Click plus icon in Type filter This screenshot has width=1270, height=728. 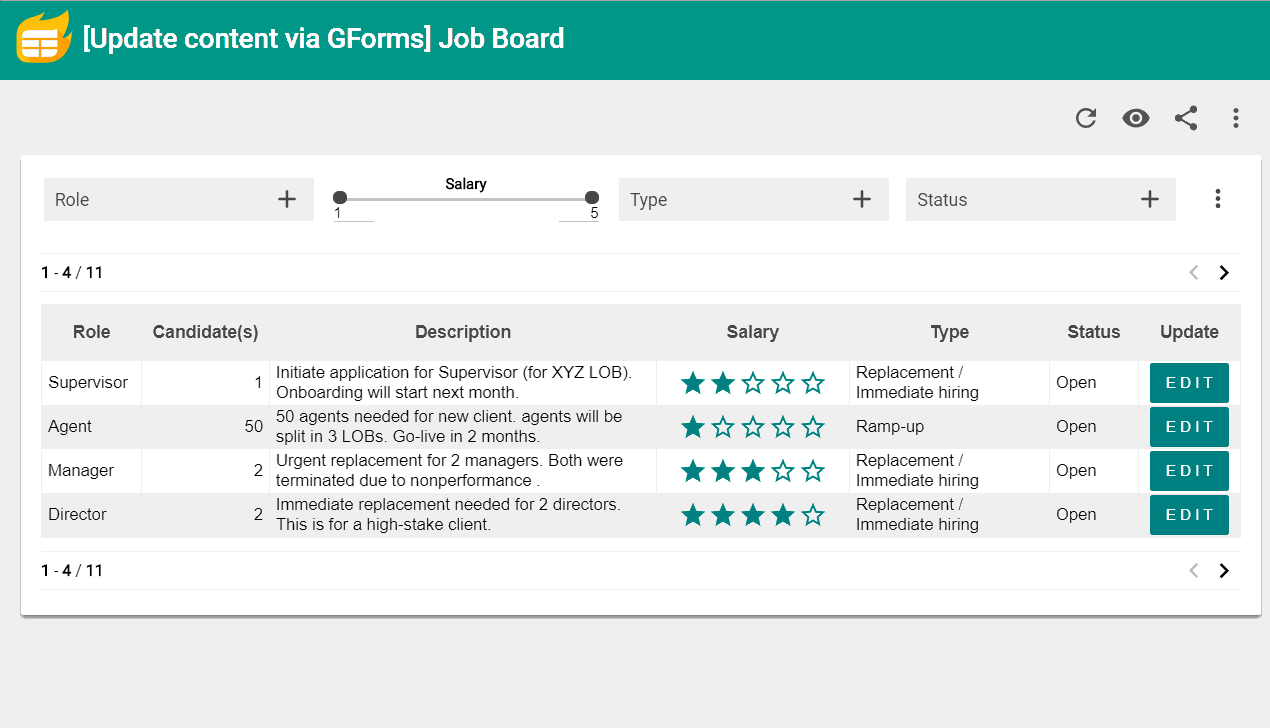pyautogui.click(x=862, y=199)
